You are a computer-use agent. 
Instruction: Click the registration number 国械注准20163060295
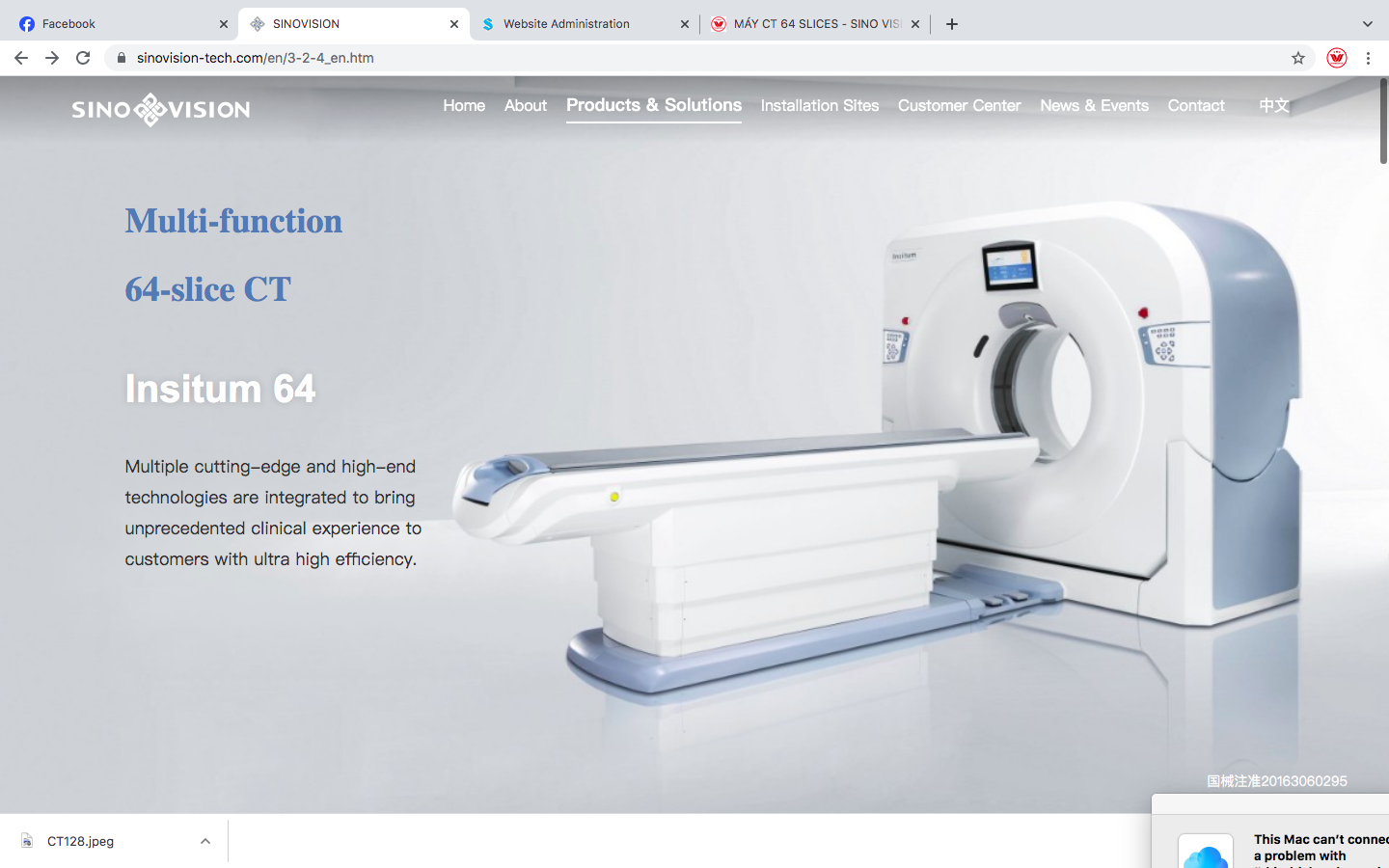[x=1277, y=781]
